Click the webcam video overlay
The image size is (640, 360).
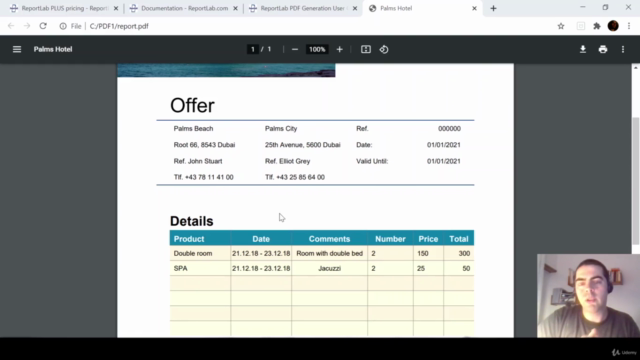click(x=588, y=296)
